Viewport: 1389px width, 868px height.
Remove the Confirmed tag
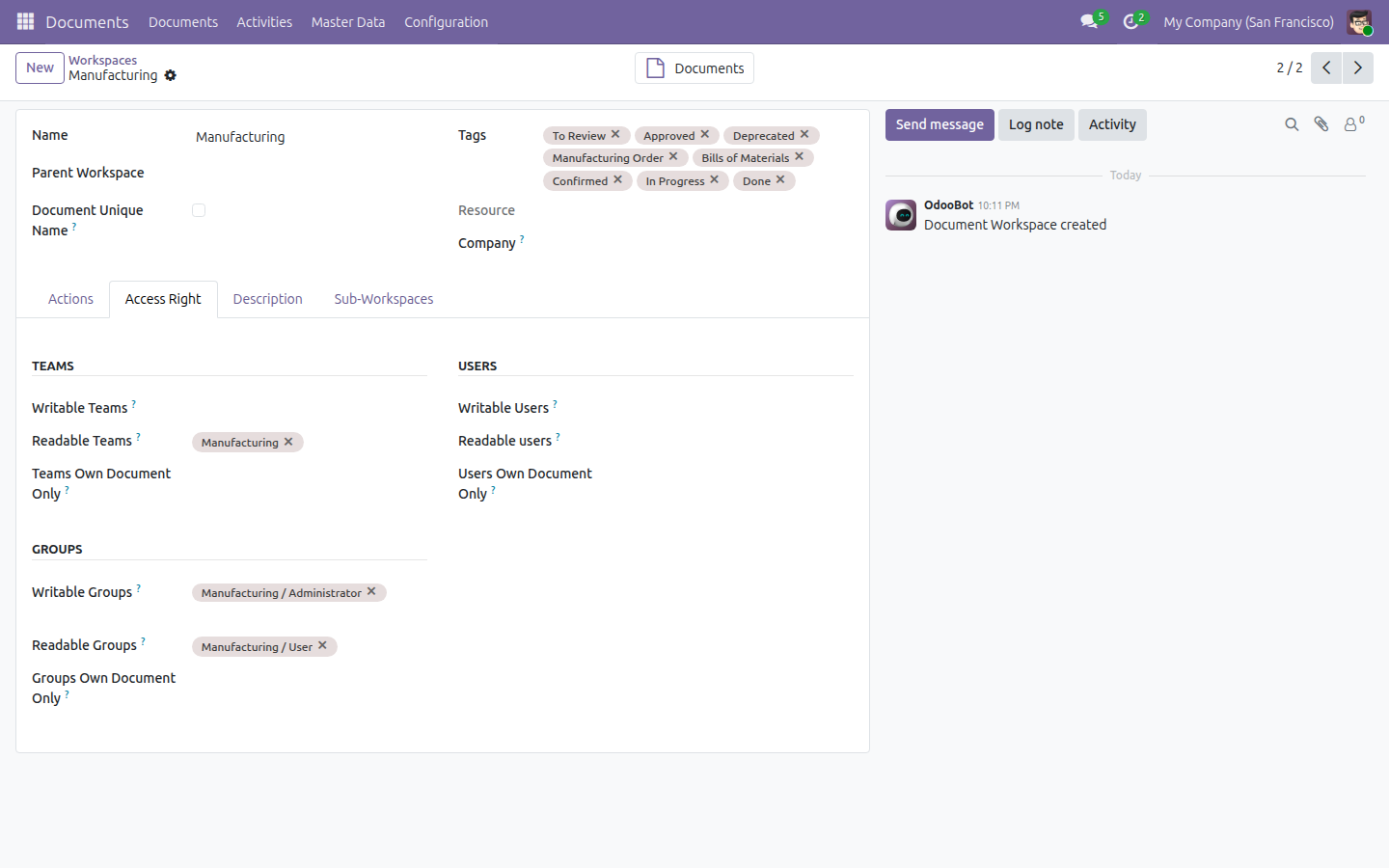point(617,180)
